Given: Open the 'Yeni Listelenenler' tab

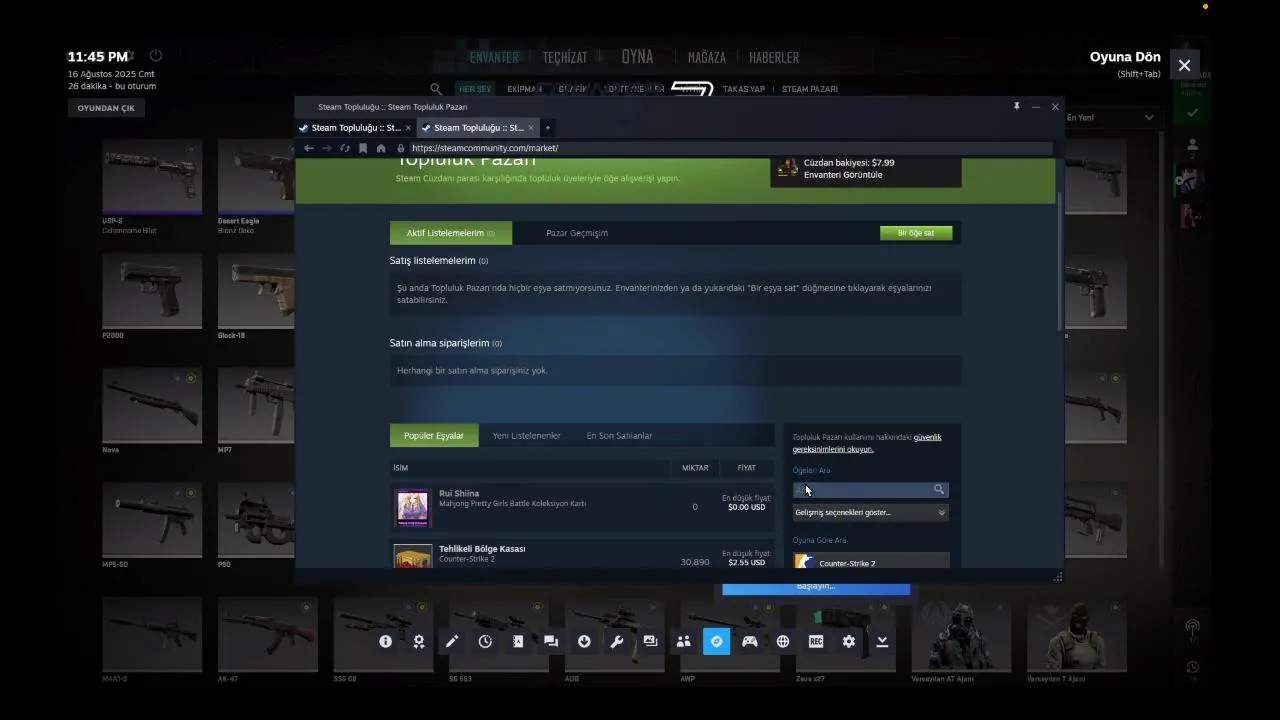Looking at the screenshot, I should click(527, 436).
